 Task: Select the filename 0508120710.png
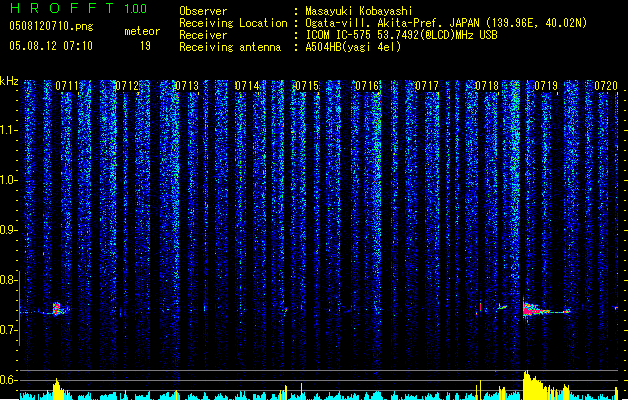[51, 26]
